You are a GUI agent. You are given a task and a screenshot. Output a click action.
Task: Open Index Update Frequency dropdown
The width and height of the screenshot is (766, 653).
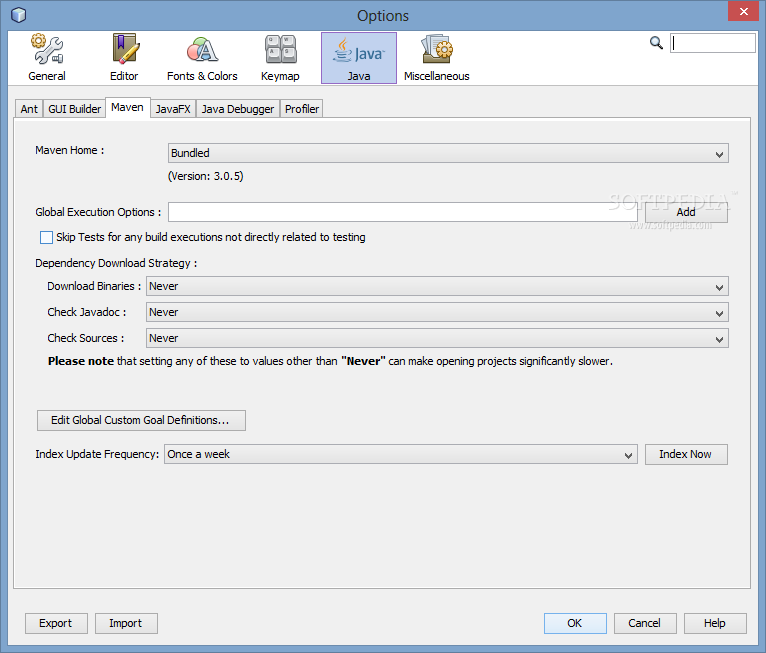point(401,454)
